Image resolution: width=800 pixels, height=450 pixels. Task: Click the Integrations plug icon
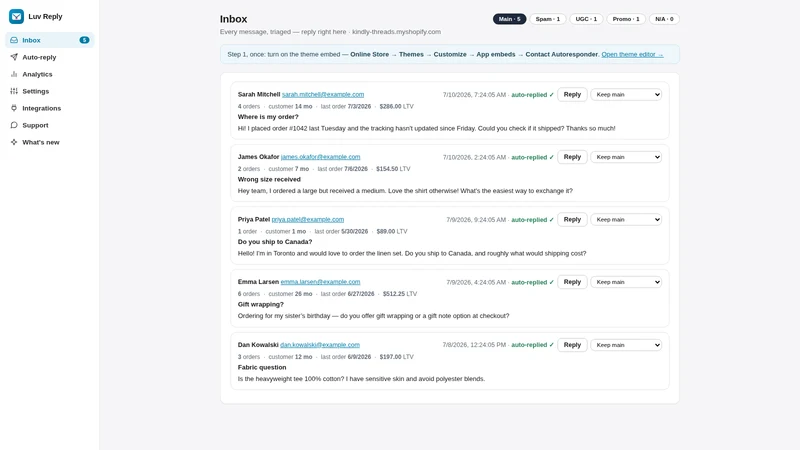point(14,108)
